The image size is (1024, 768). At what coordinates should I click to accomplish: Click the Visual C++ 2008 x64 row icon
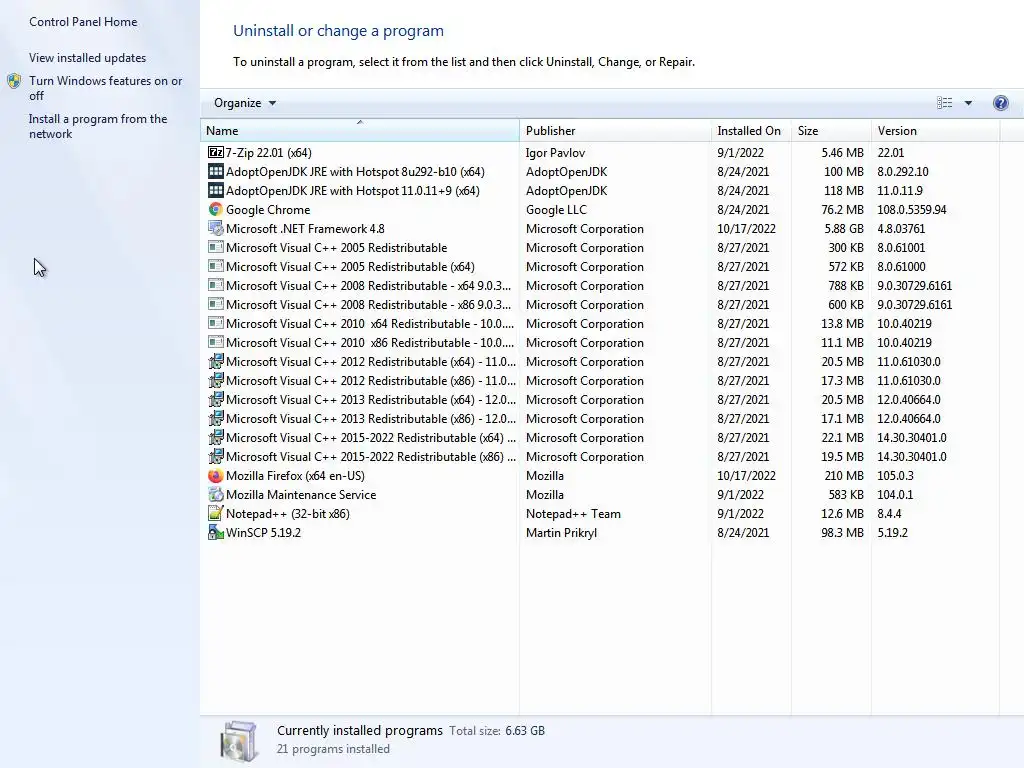216,285
